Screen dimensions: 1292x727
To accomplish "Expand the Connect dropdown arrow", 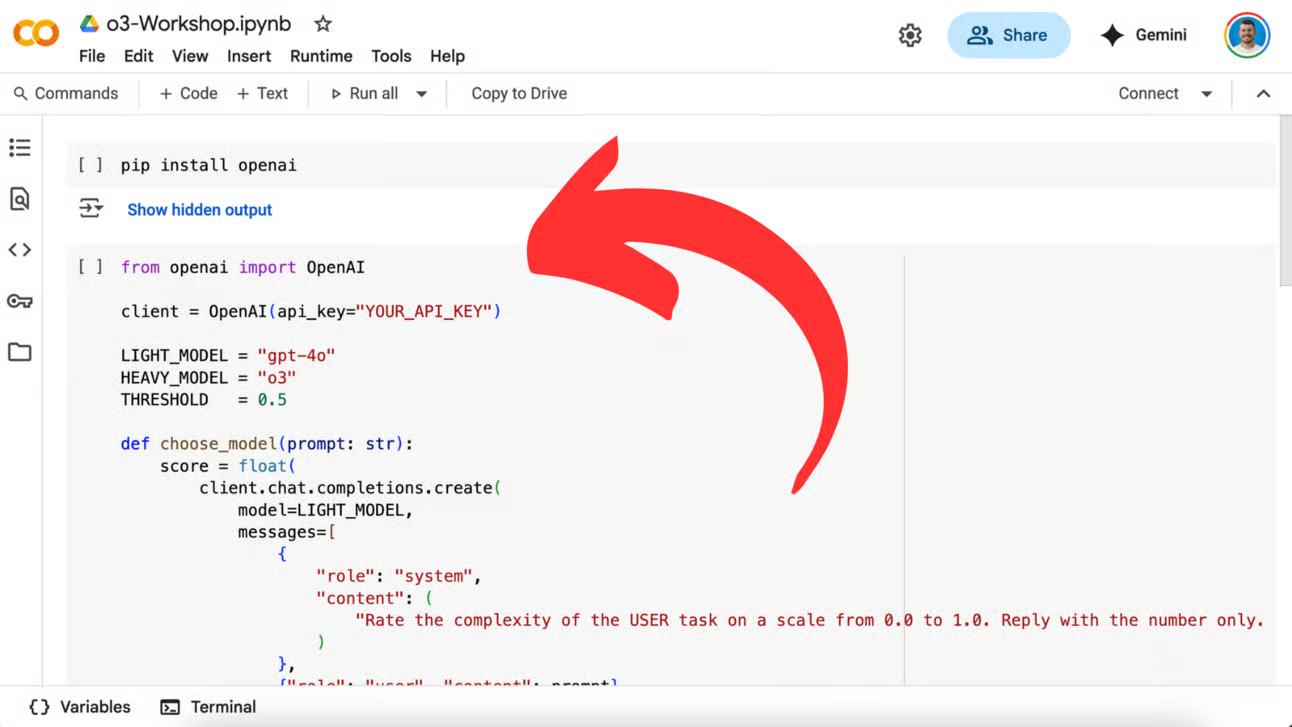I will [1206, 94].
